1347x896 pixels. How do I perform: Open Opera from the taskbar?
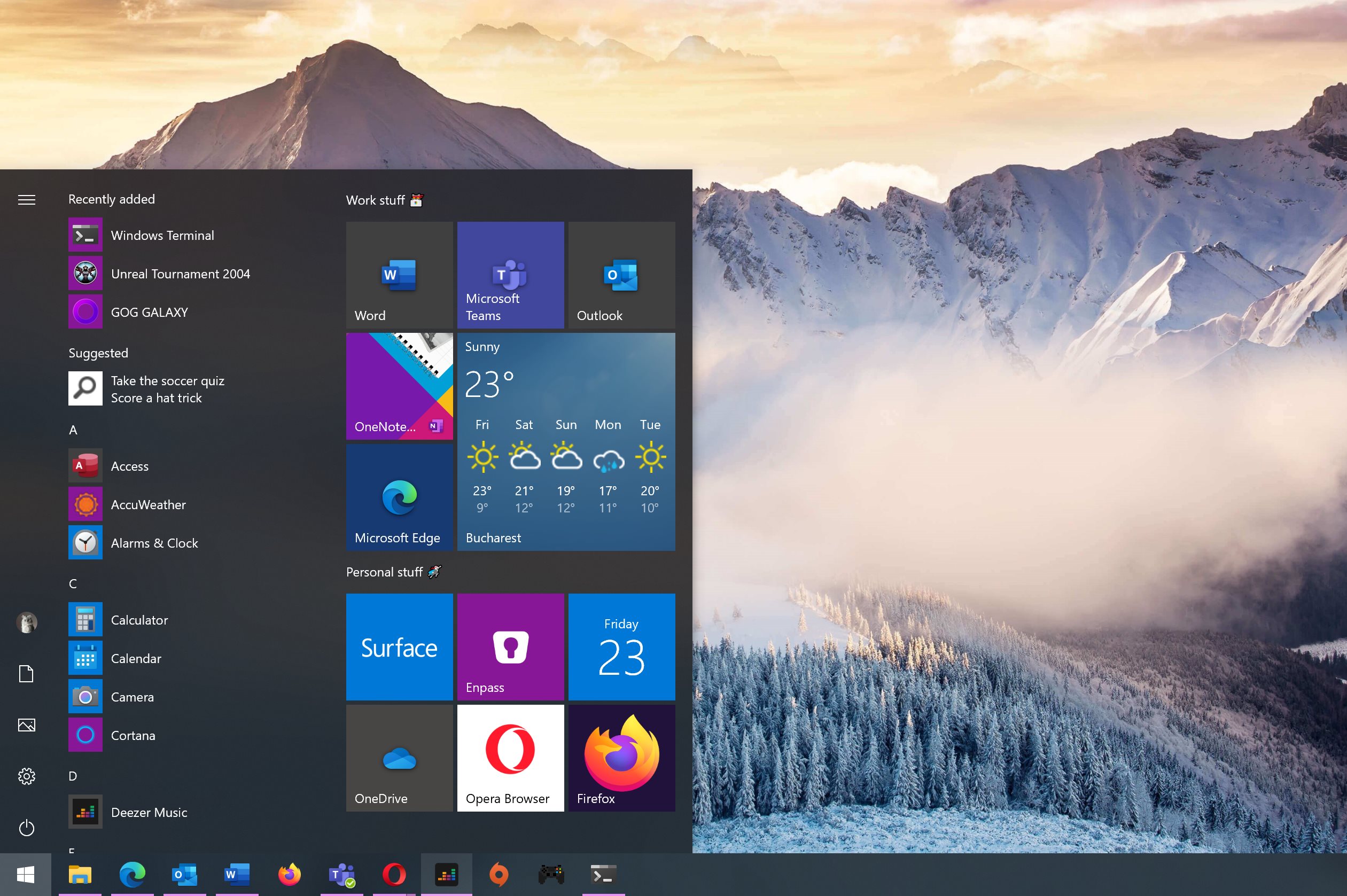[x=394, y=874]
